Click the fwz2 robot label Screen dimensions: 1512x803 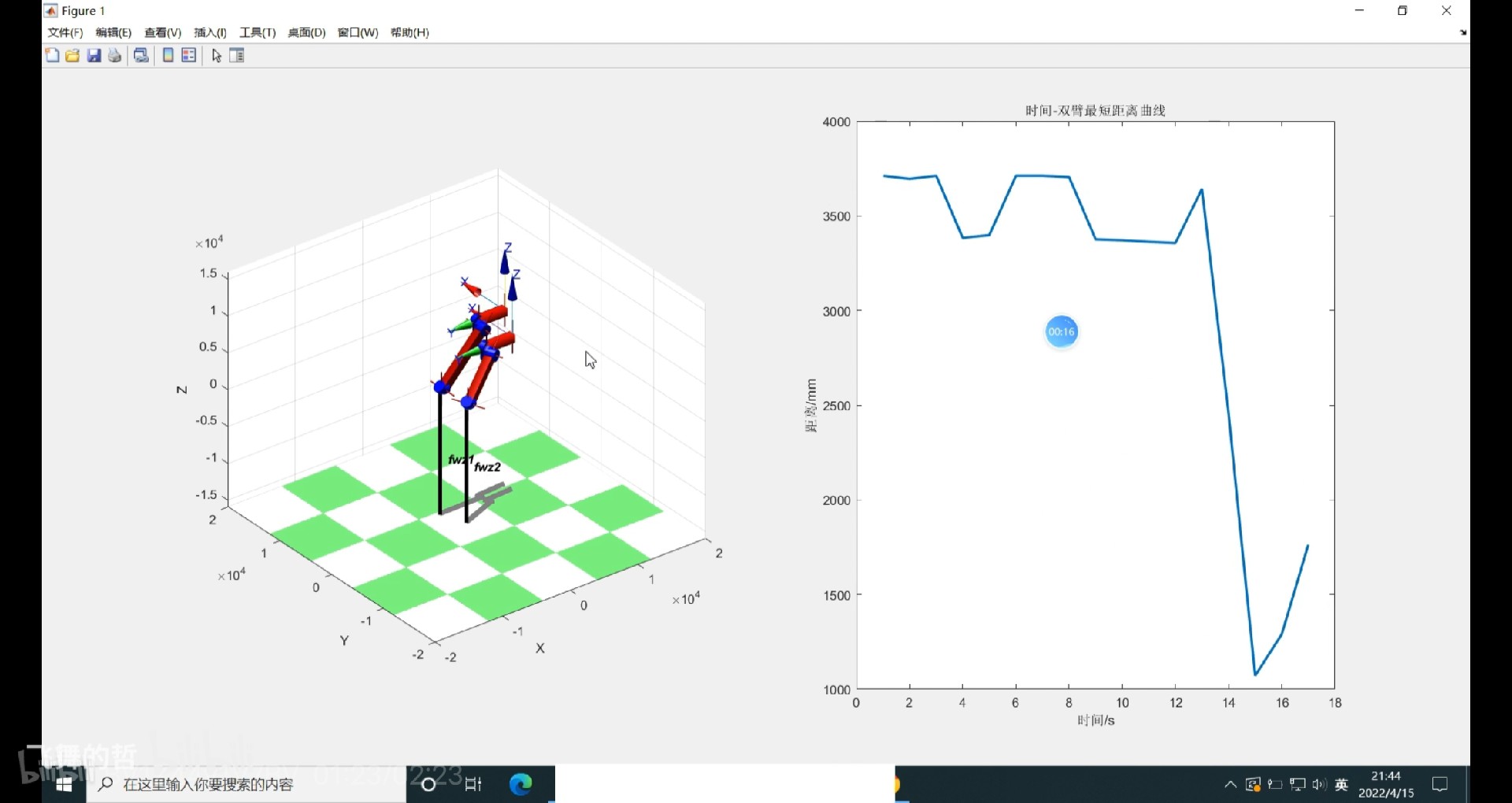(x=487, y=467)
